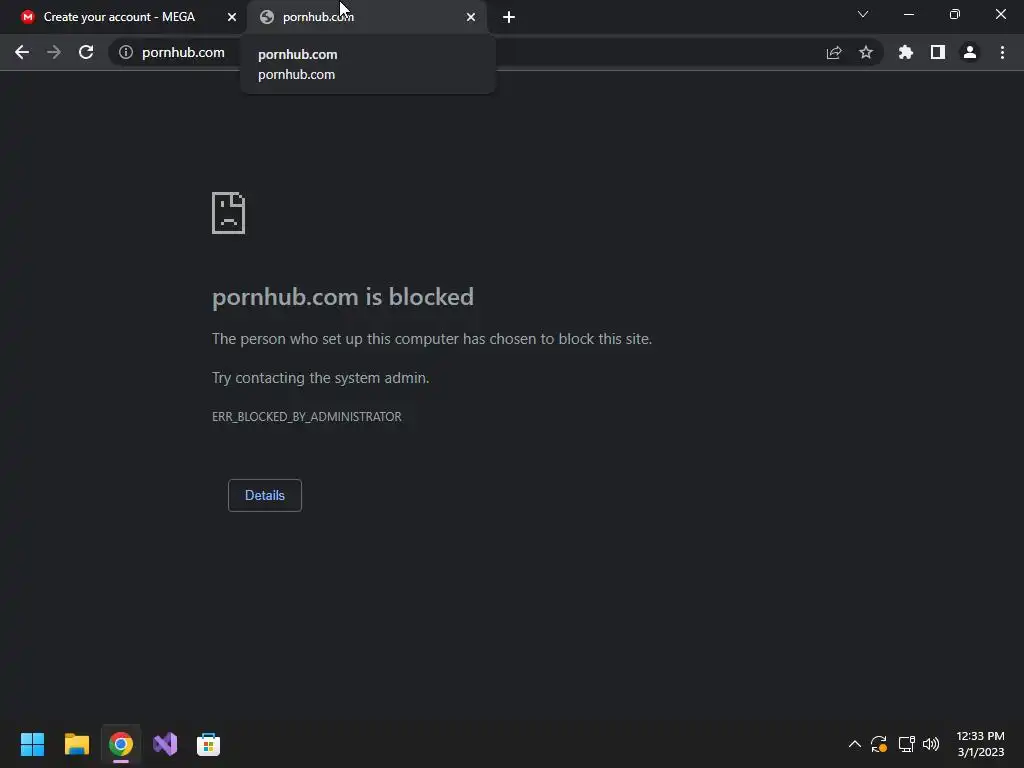
Task: Click the 'pornhub.com is blocked' heading
Action: click(343, 296)
